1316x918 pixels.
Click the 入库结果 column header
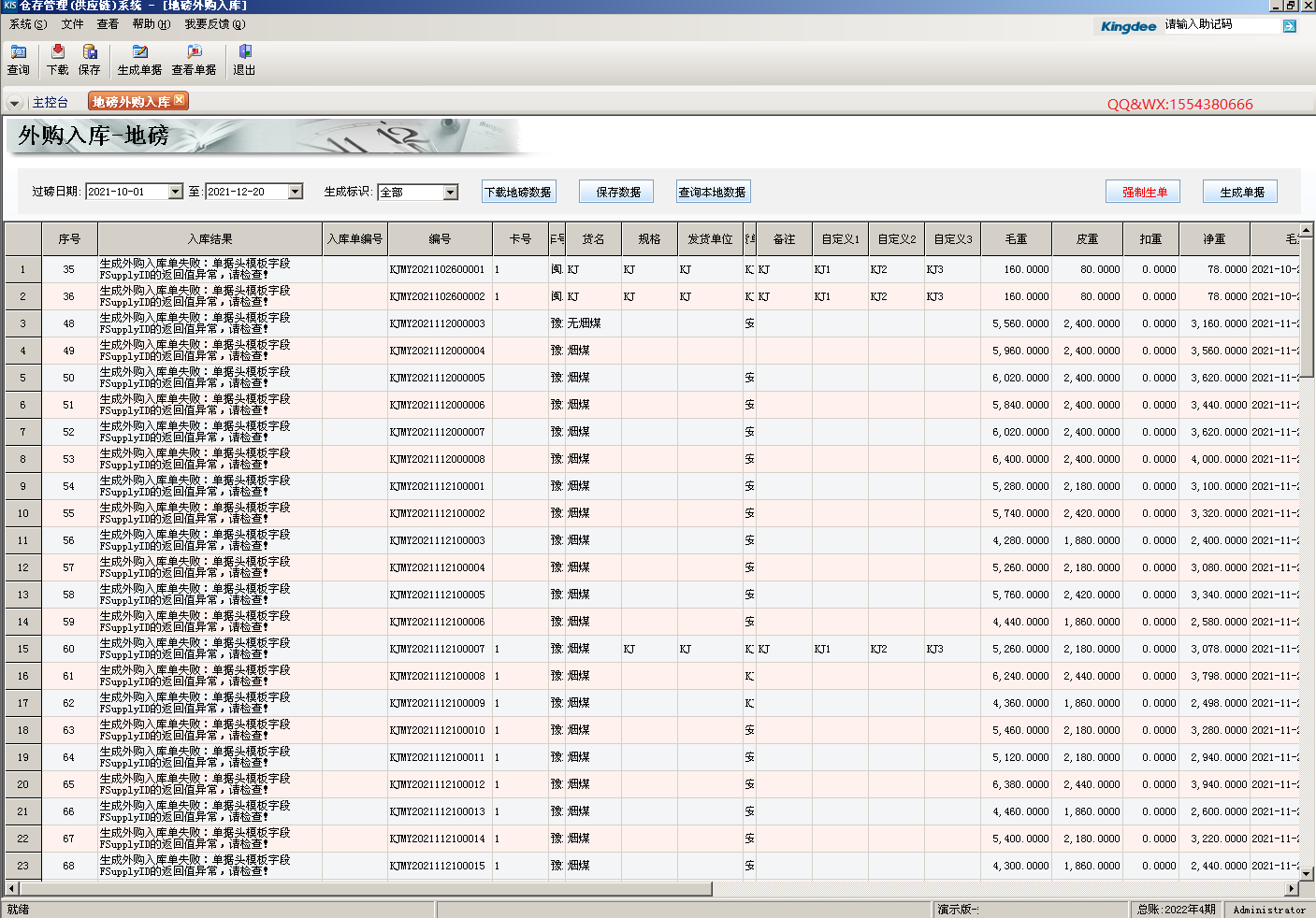point(210,239)
